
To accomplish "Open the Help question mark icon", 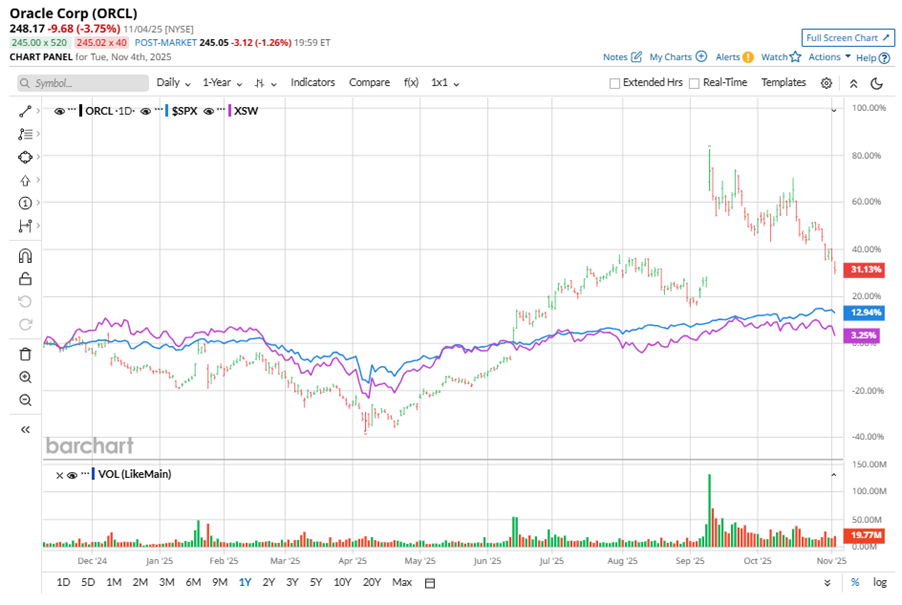I will [885, 58].
